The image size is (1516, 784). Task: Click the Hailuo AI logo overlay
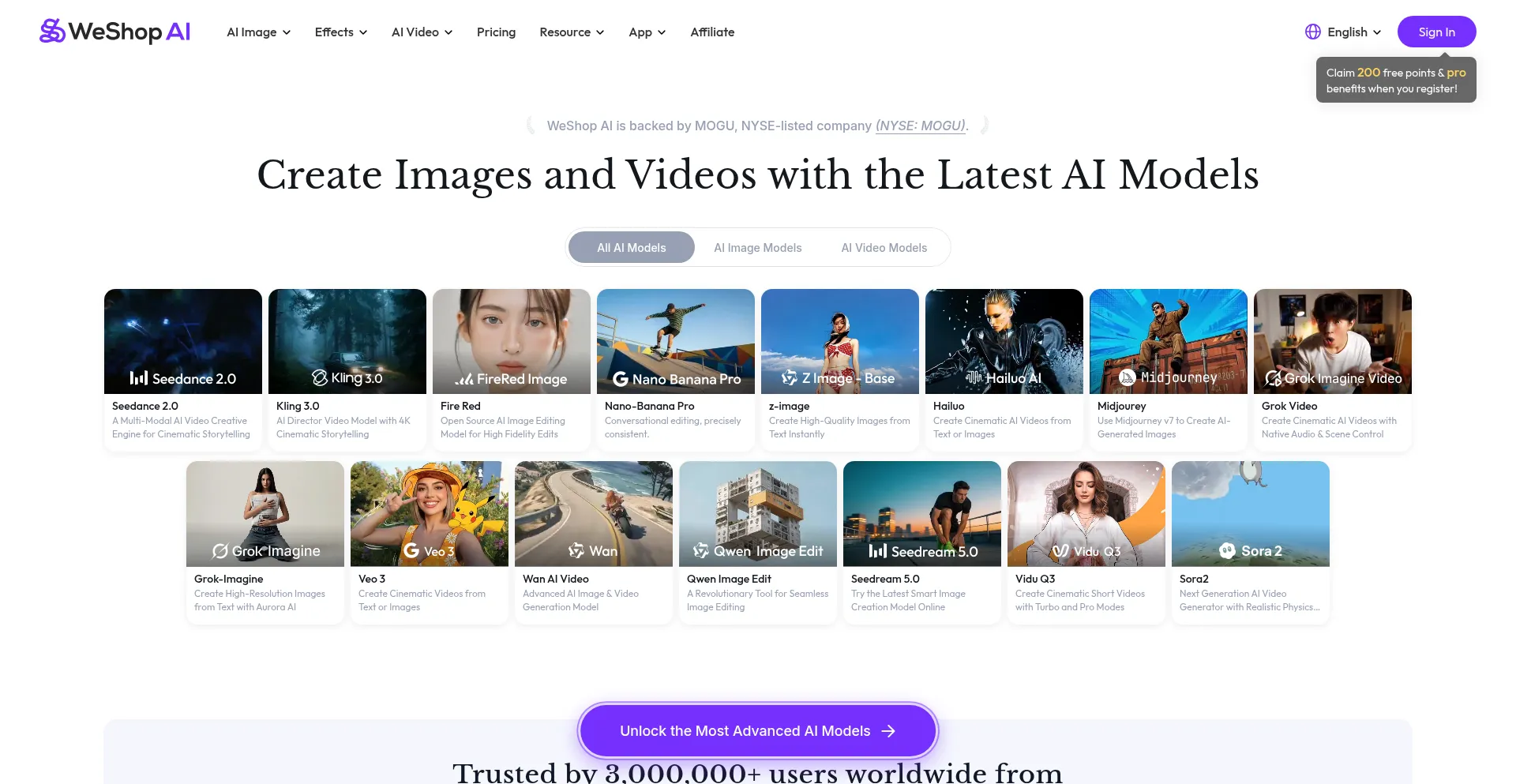pyautogui.click(x=1004, y=378)
